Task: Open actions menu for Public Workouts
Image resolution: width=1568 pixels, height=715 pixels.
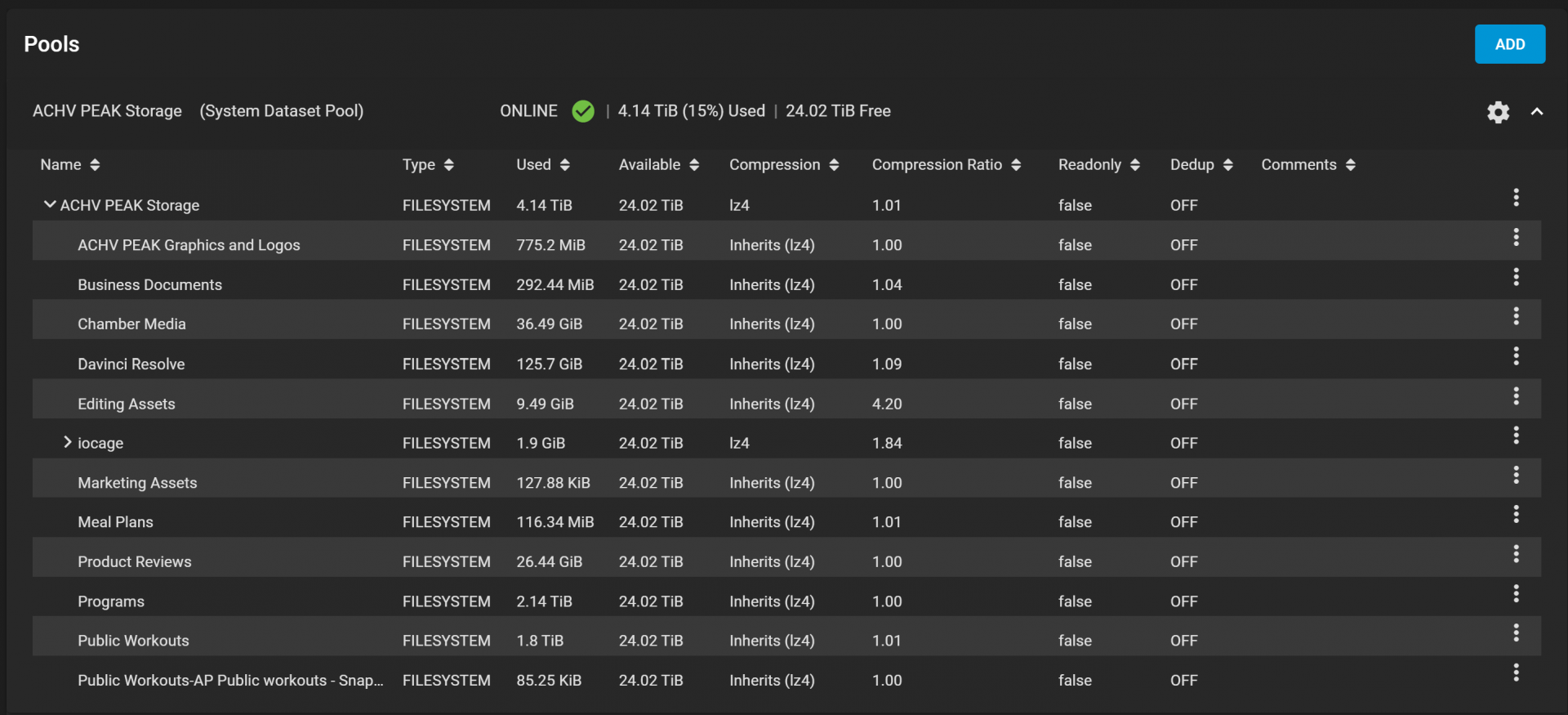Action: (1516, 632)
